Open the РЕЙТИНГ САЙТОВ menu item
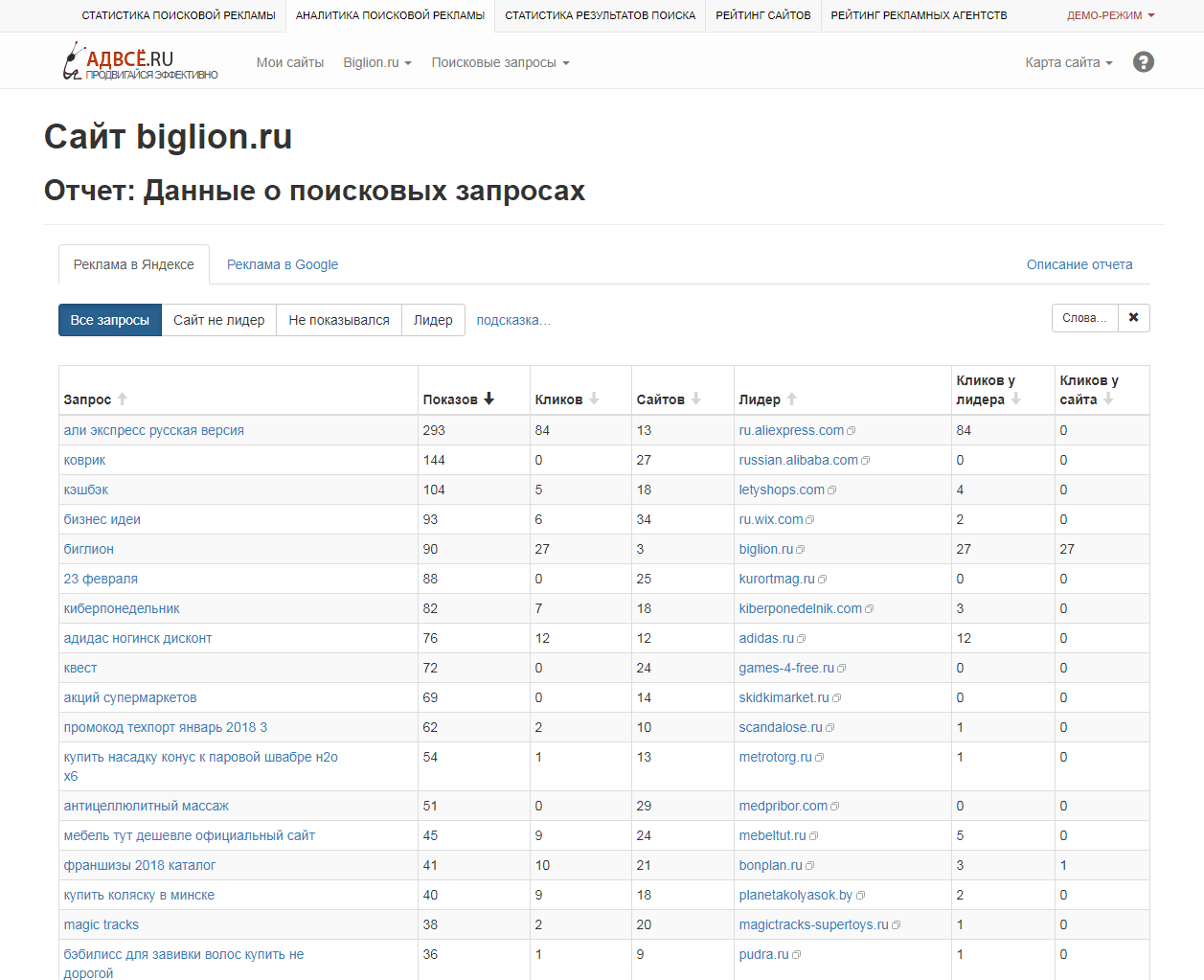 click(763, 15)
